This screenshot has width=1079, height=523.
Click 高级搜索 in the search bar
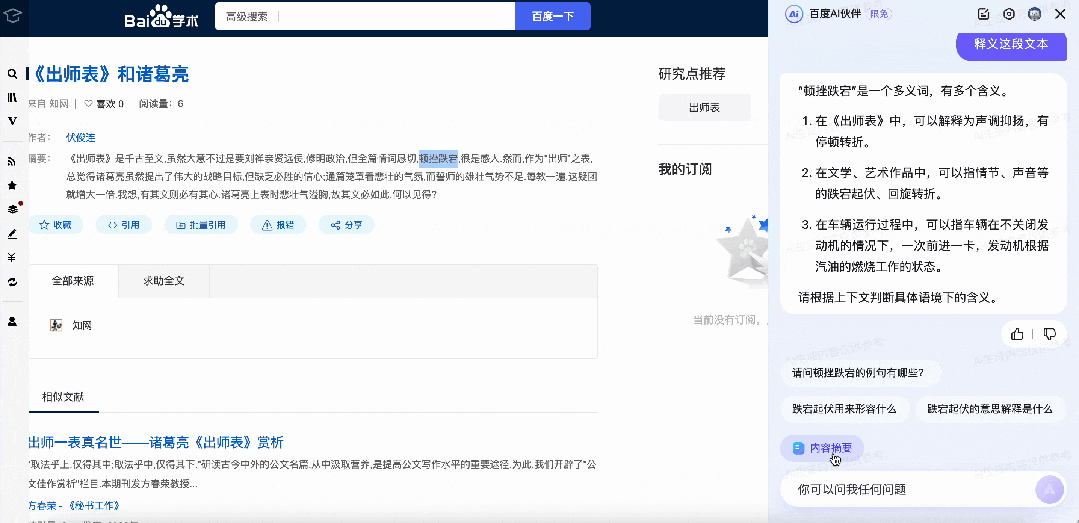point(246,17)
